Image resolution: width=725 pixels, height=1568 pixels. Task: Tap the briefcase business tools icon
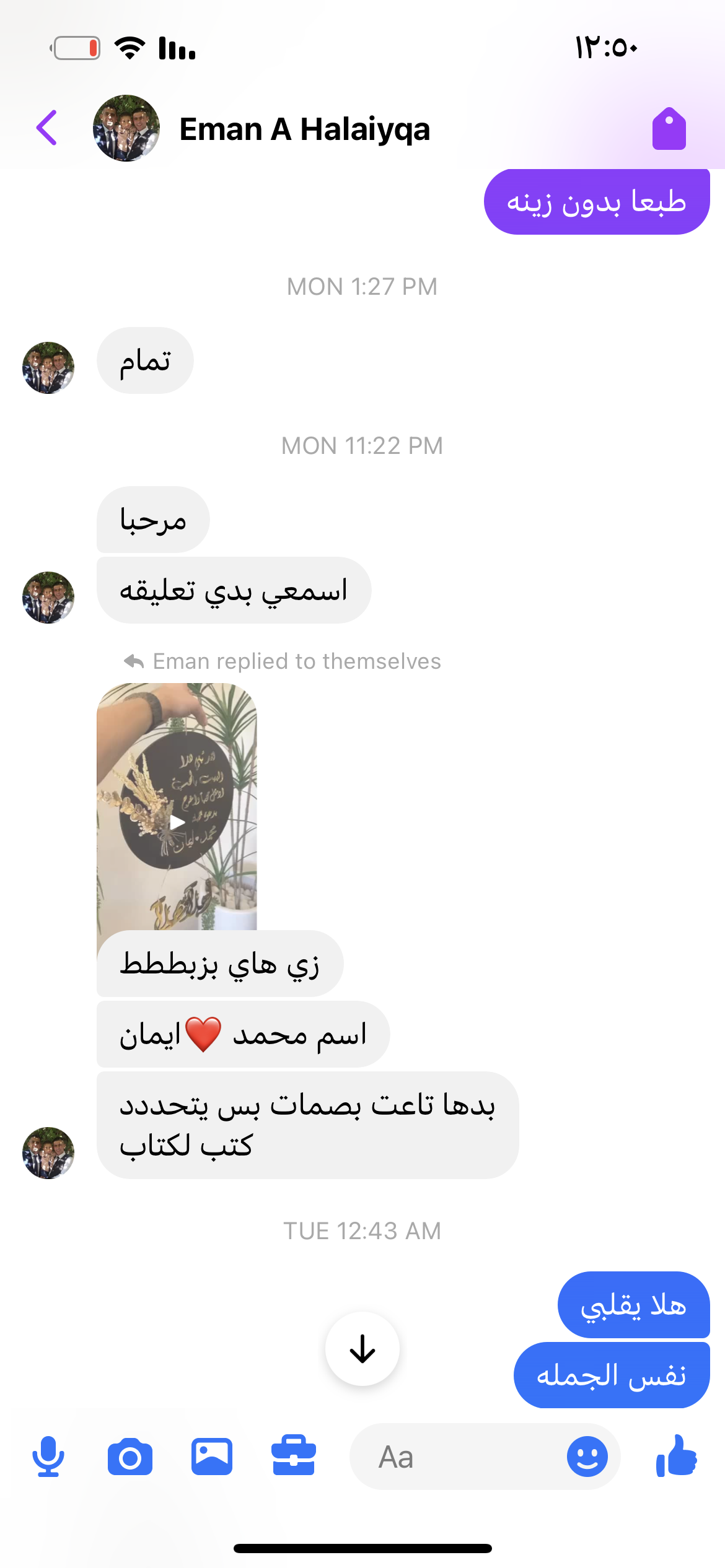[x=294, y=1455]
